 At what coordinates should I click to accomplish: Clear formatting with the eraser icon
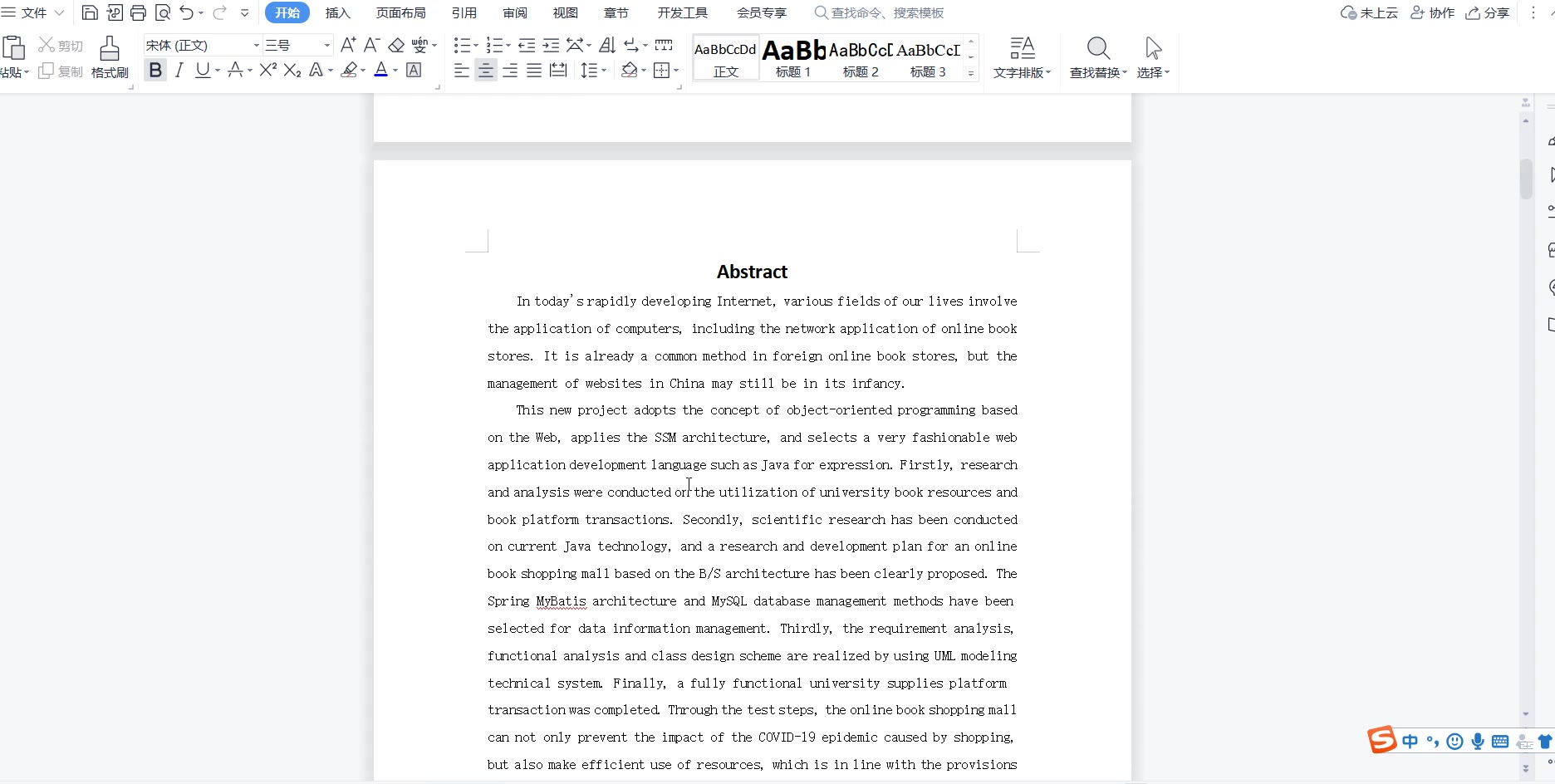tap(397, 45)
